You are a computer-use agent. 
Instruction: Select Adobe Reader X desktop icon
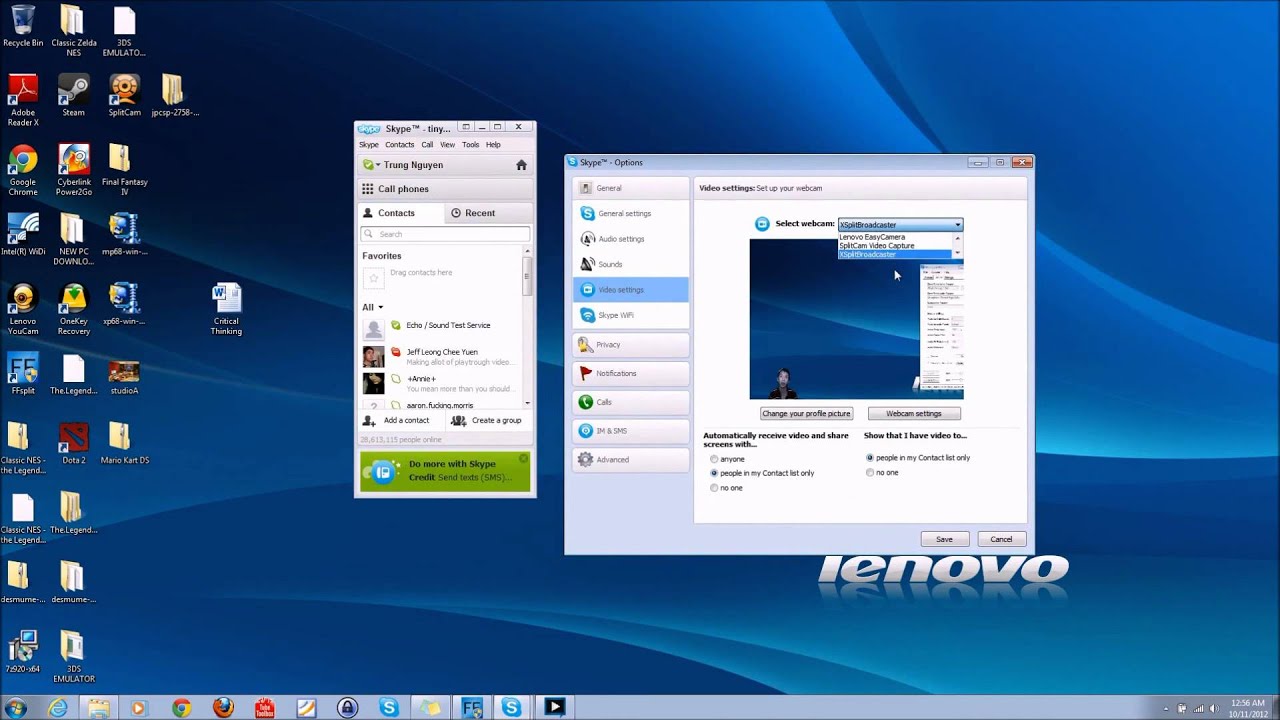point(22,100)
